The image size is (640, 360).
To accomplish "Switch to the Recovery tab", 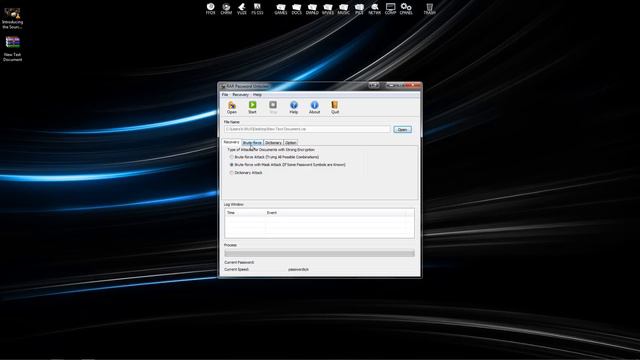I will 231,142.
